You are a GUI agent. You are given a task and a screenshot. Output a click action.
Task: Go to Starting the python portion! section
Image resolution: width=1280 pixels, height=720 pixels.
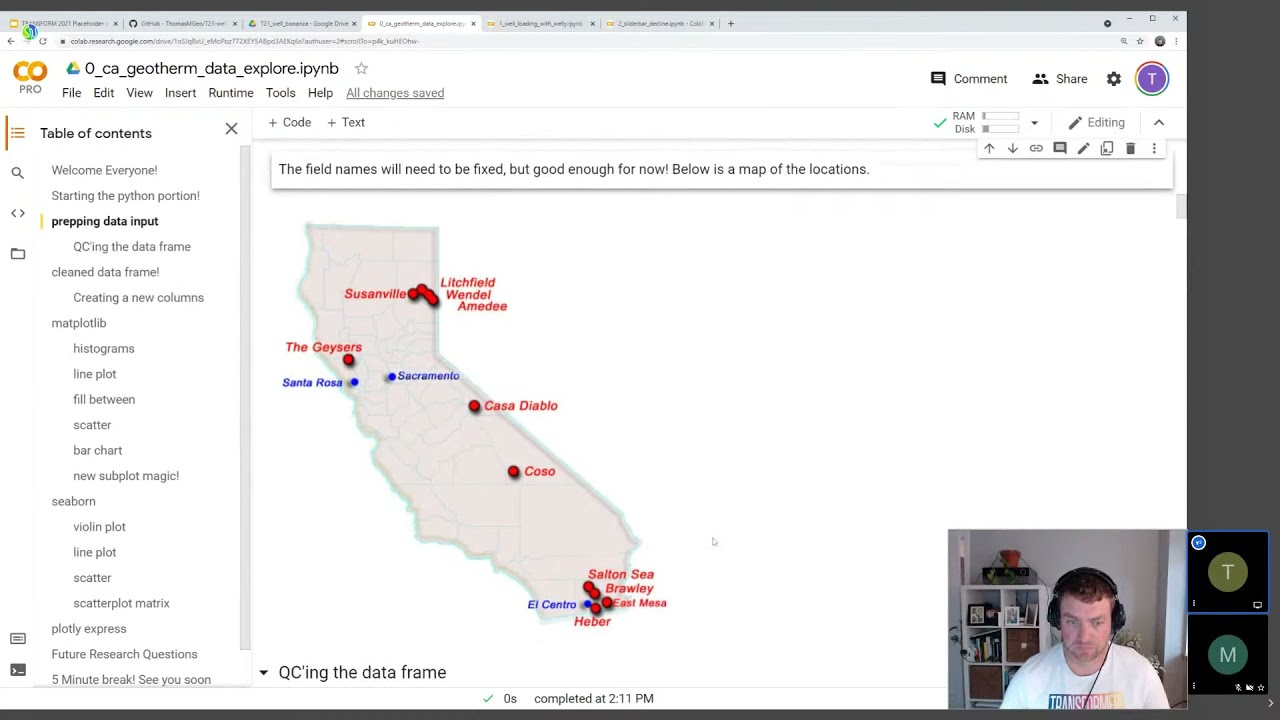coord(125,196)
